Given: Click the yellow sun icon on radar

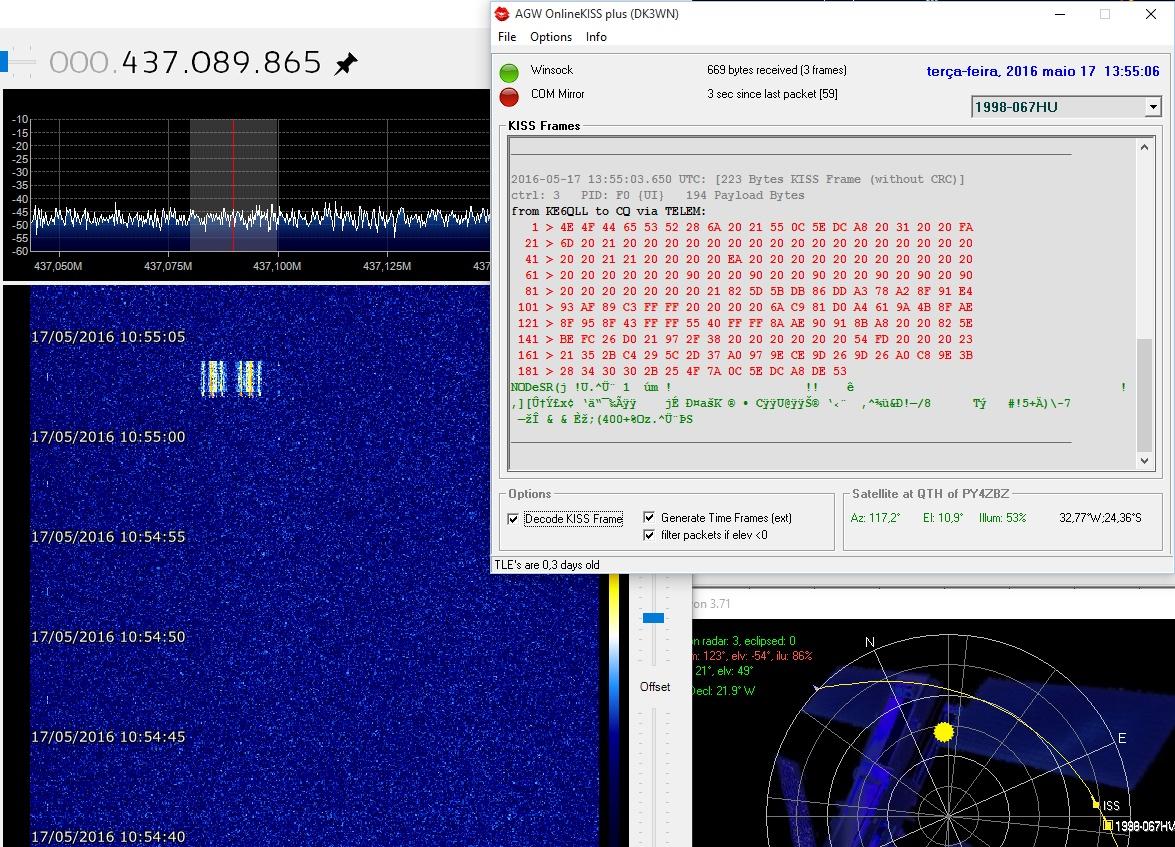Looking at the screenshot, I should point(943,732).
